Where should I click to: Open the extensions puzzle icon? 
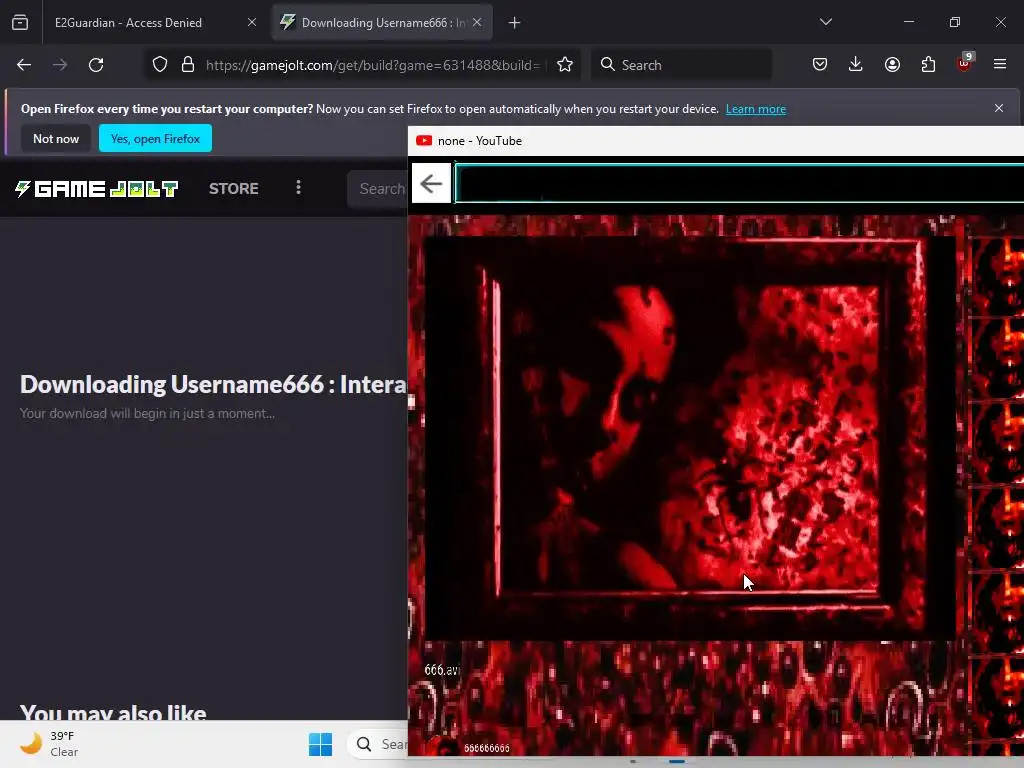coord(928,64)
